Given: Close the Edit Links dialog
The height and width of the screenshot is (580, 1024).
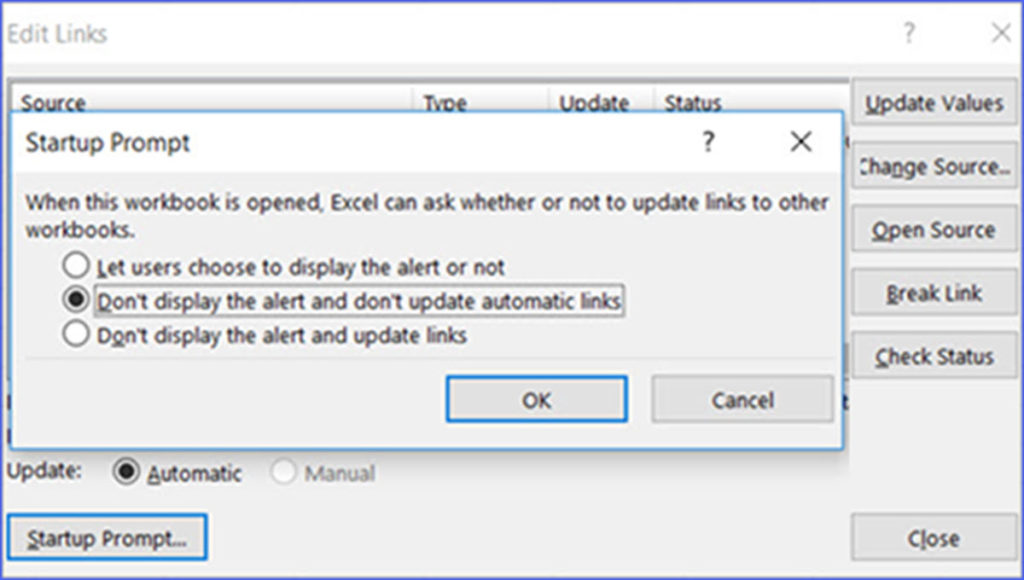Looking at the screenshot, I should [x=934, y=537].
